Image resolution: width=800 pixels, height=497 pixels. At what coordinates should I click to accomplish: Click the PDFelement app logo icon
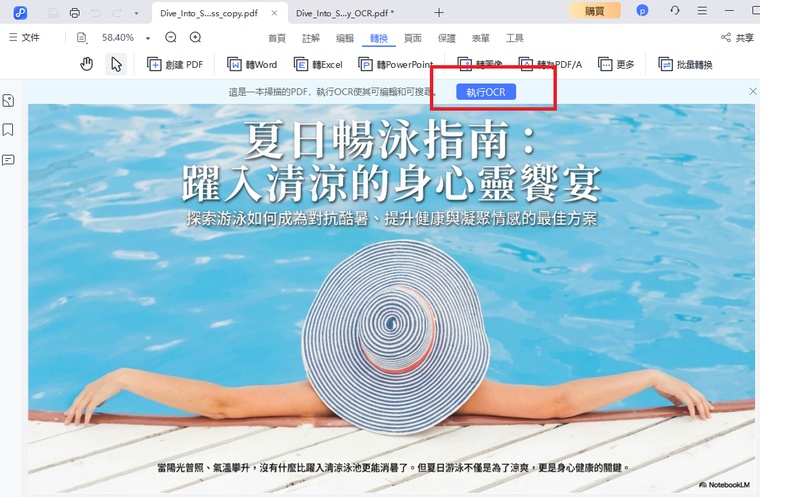tap(20, 13)
